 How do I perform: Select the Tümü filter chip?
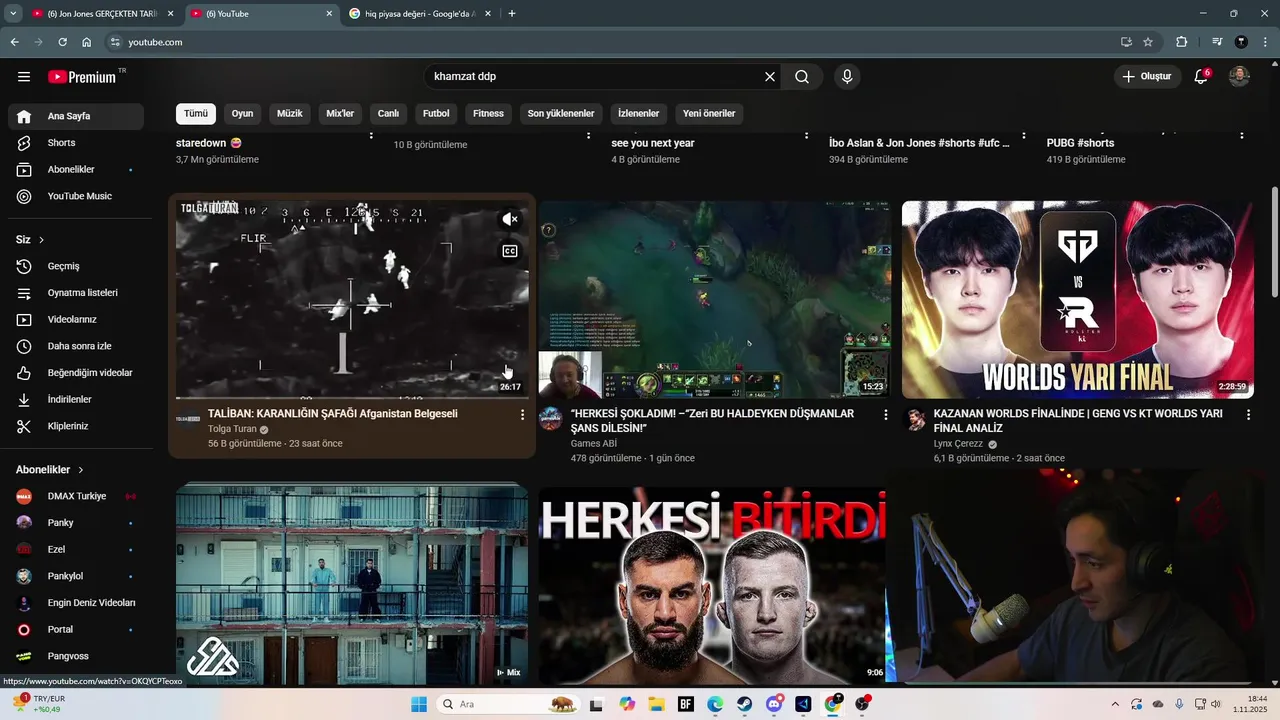tap(196, 114)
